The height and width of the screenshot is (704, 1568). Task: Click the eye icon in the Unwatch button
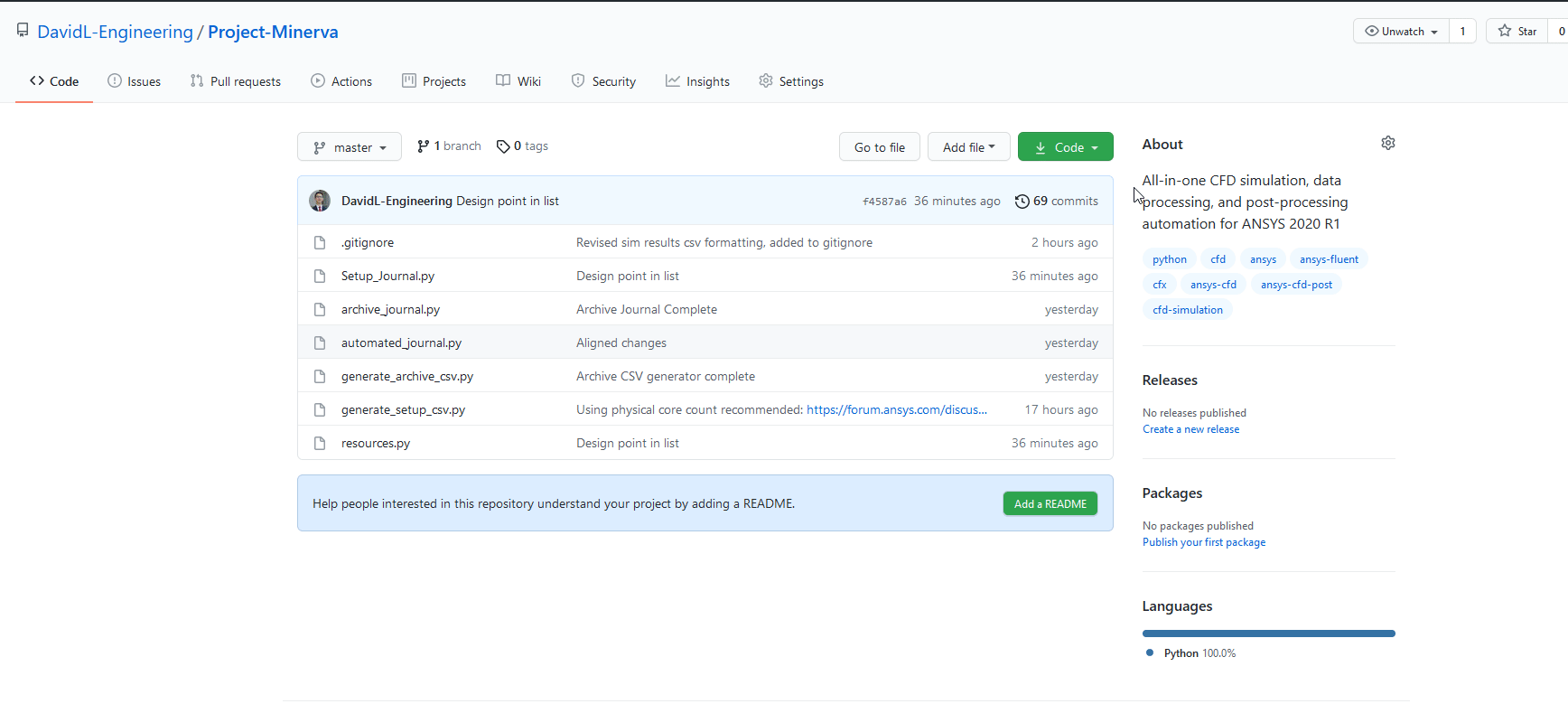pos(1372,31)
